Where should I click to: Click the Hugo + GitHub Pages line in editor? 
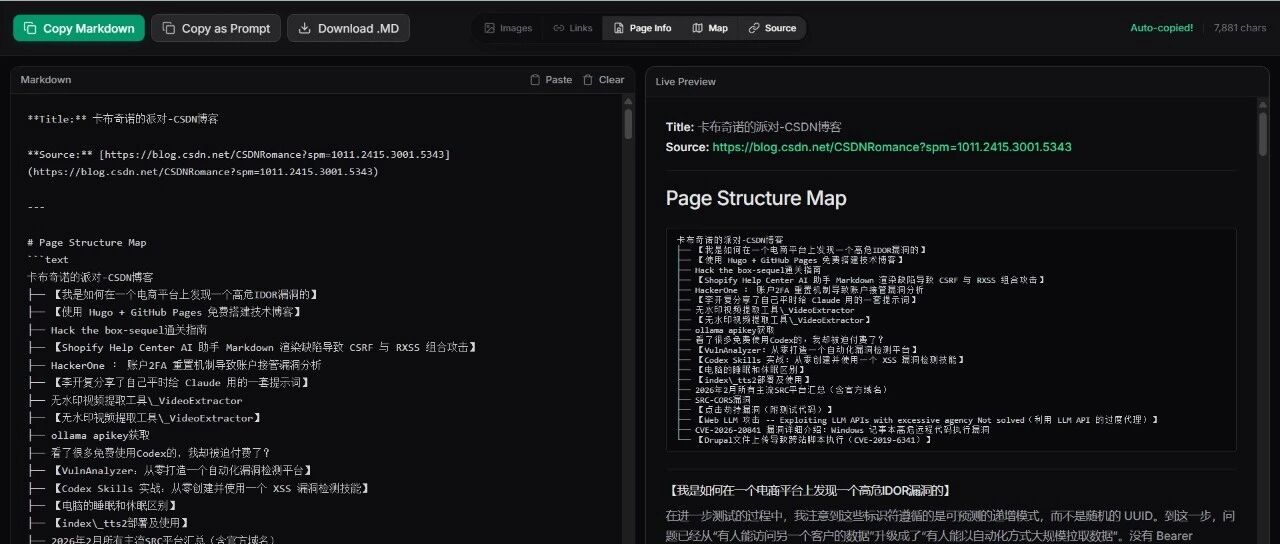[x=166, y=312]
